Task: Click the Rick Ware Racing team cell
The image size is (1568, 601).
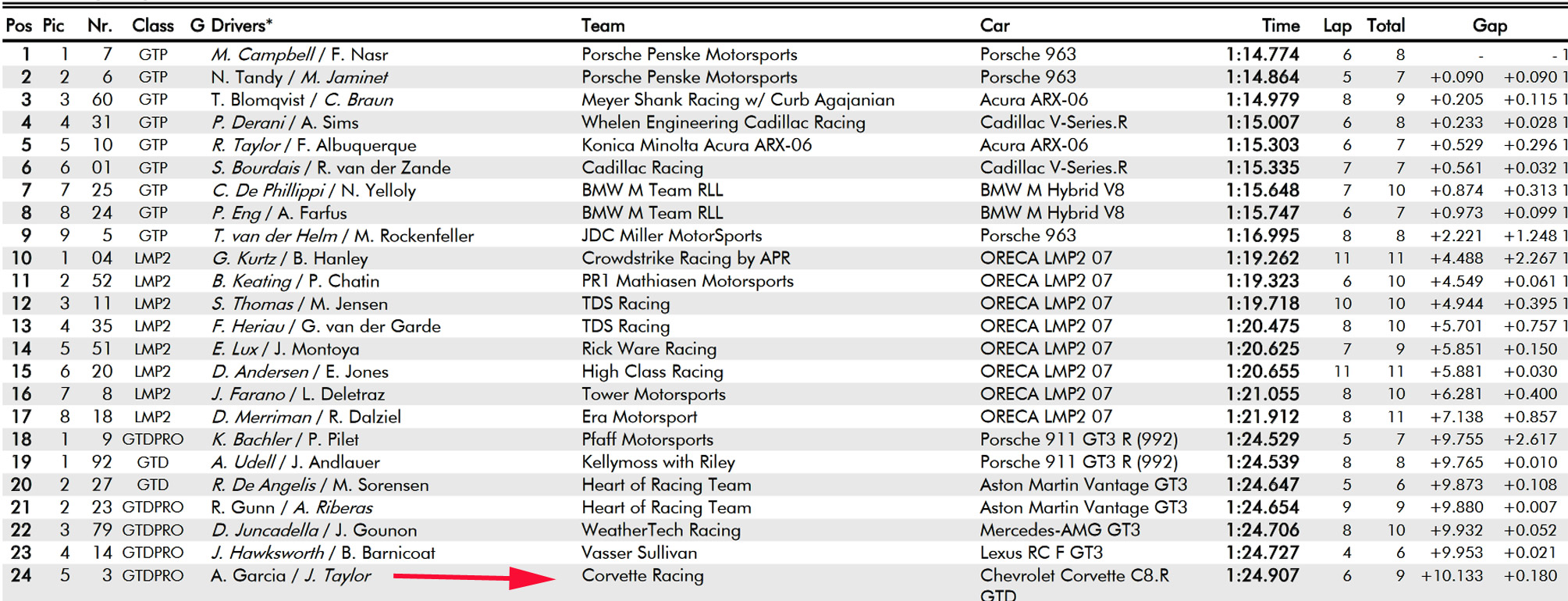Action: [649, 349]
